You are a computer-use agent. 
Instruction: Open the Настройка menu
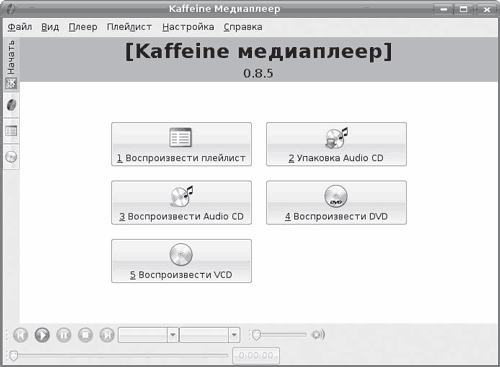pyautogui.click(x=188, y=27)
